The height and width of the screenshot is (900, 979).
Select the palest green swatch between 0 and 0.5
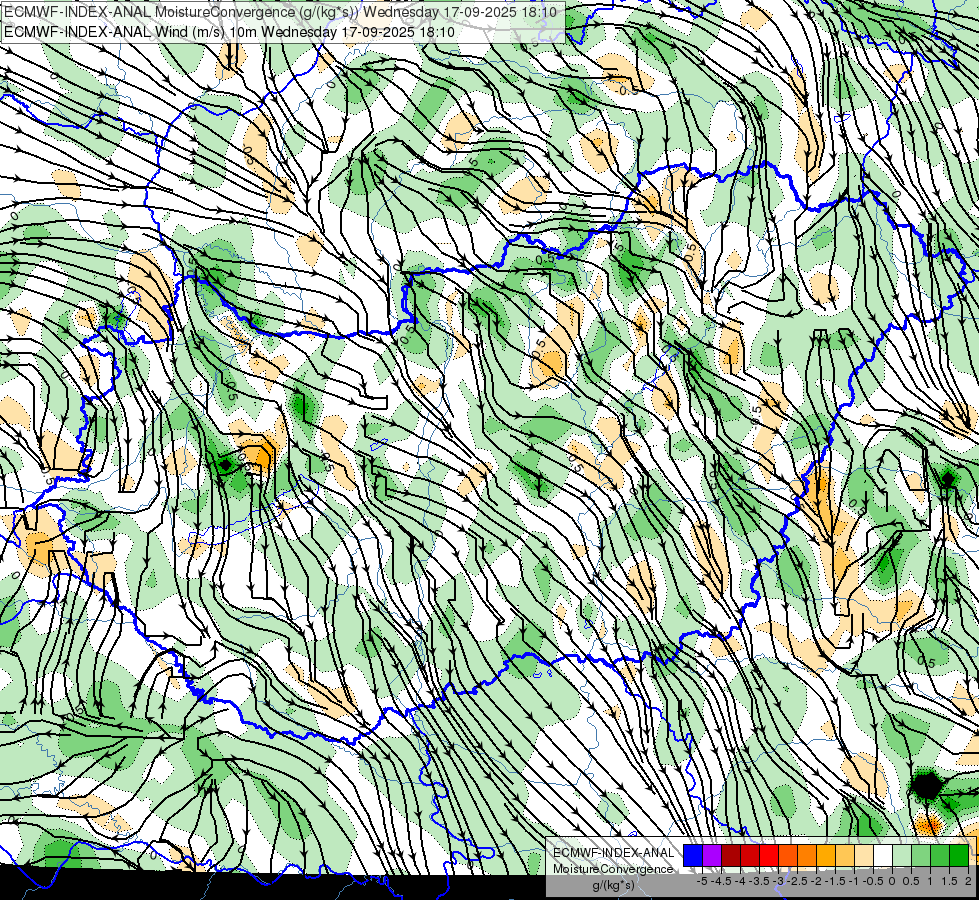pyautogui.click(x=902, y=855)
